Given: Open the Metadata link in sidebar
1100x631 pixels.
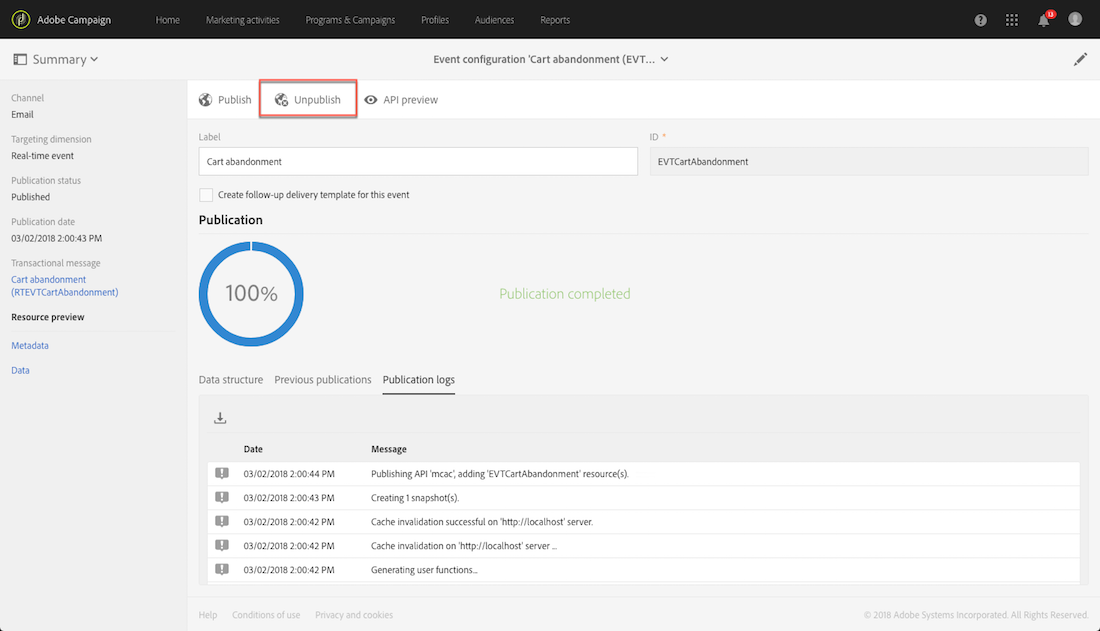Looking at the screenshot, I should click(x=30, y=345).
